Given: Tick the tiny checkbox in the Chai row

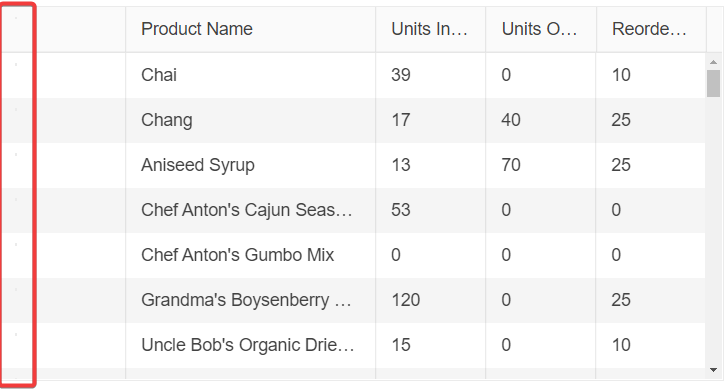Looking at the screenshot, I should pos(16,65).
